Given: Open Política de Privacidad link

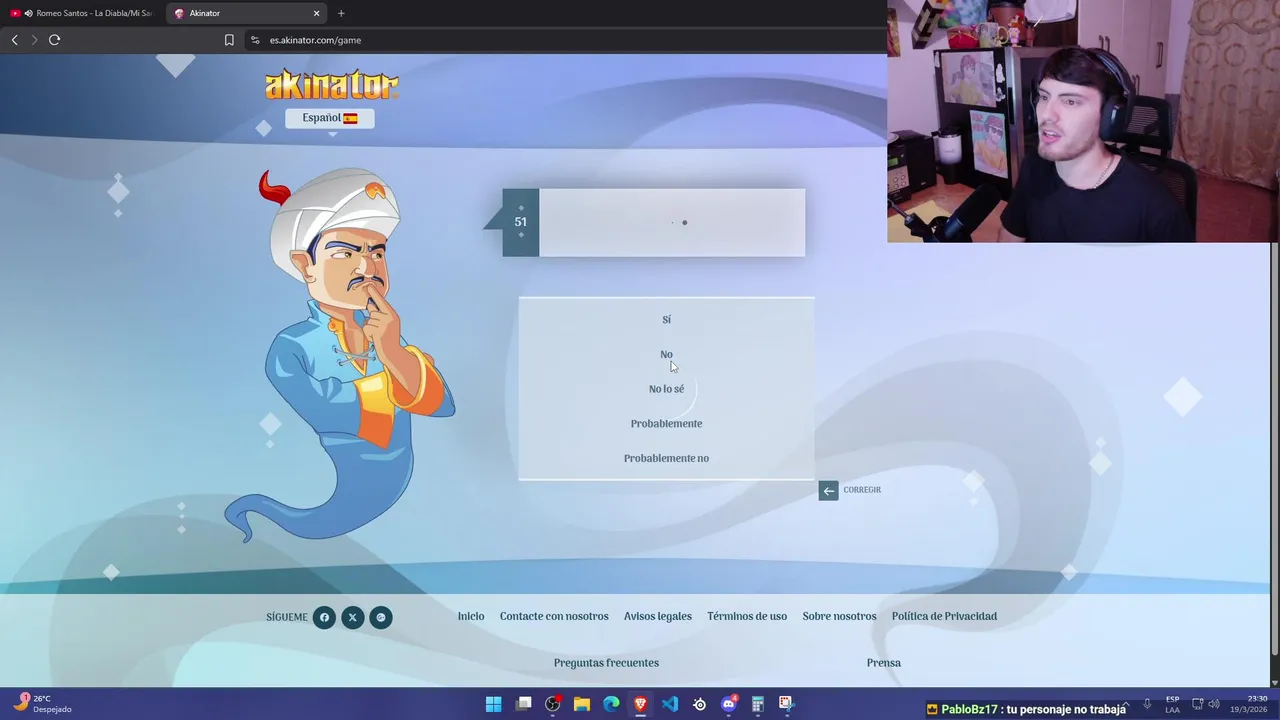Looking at the screenshot, I should click(x=944, y=616).
